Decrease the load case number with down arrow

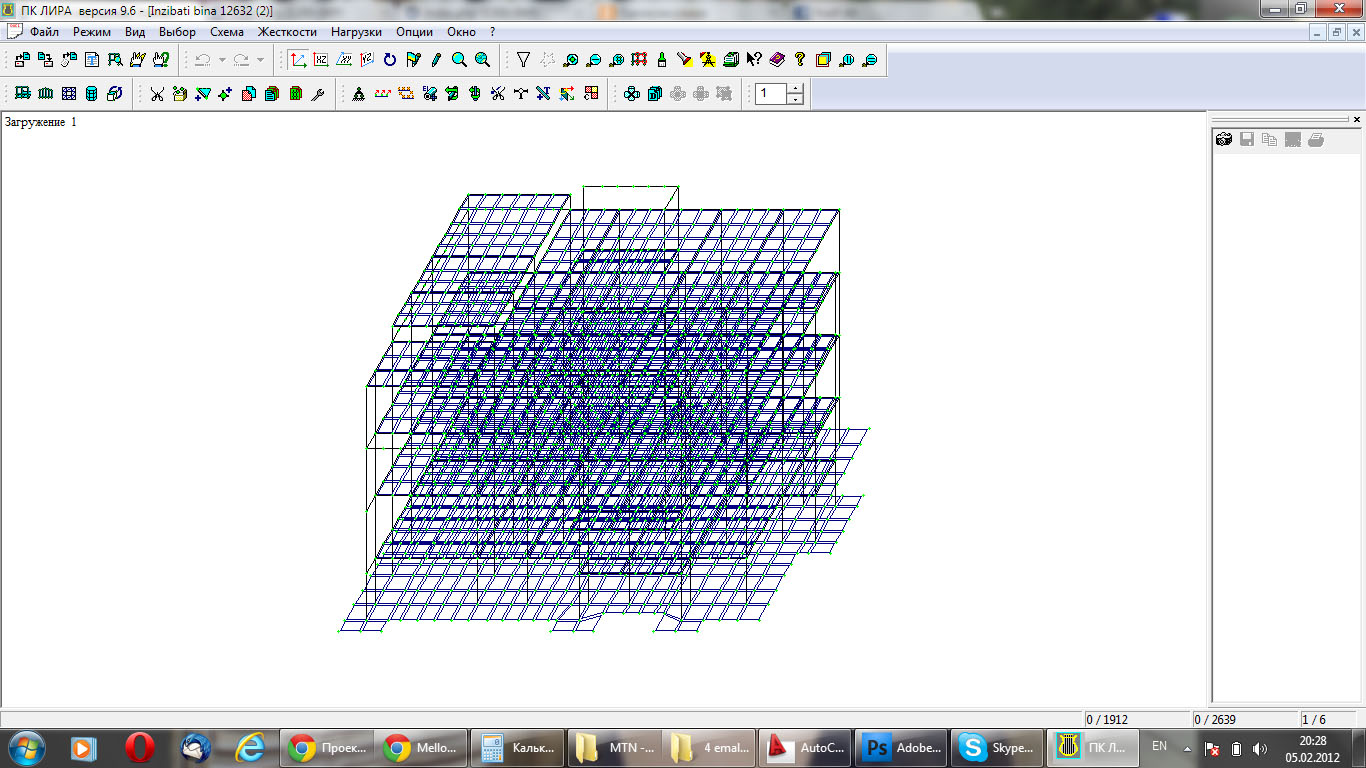pyautogui.click(x=795, y=99)
